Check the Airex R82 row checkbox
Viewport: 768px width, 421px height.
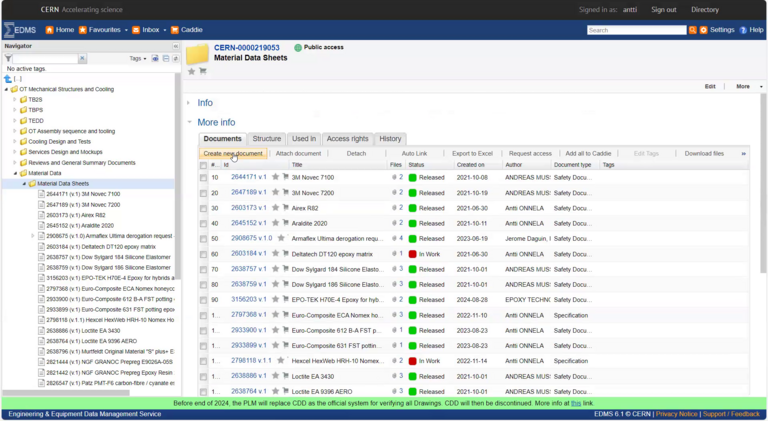click(x=203, y=208)
